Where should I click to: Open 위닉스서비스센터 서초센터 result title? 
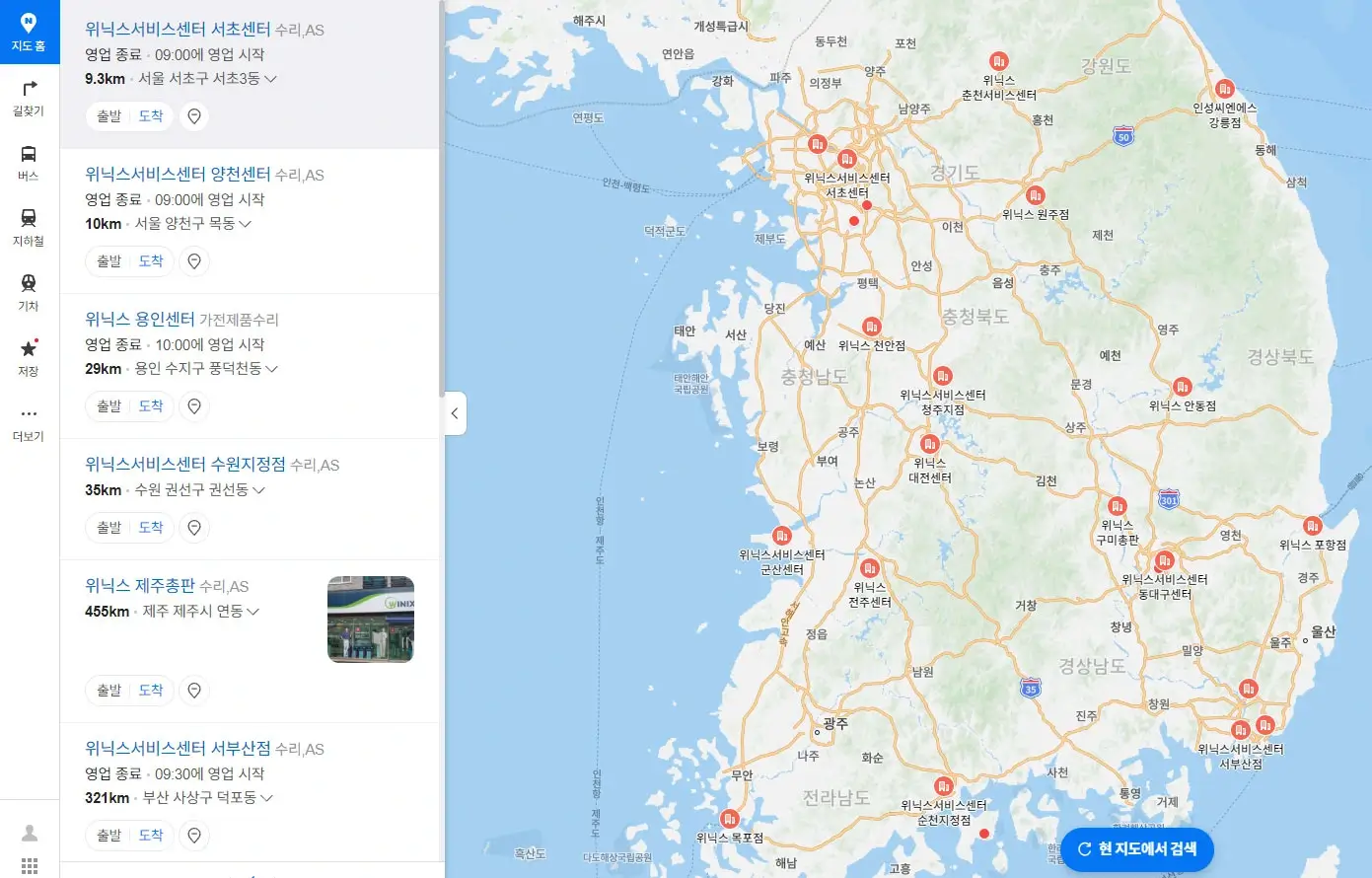pos(178,30)
